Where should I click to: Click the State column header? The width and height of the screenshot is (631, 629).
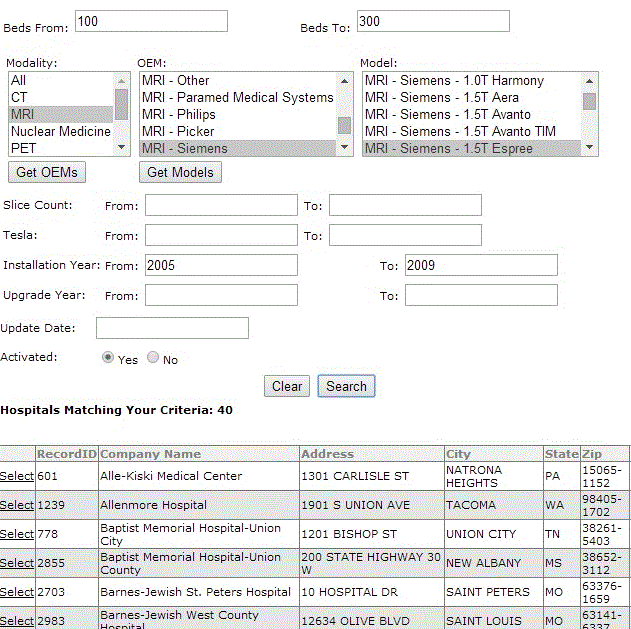561,454
